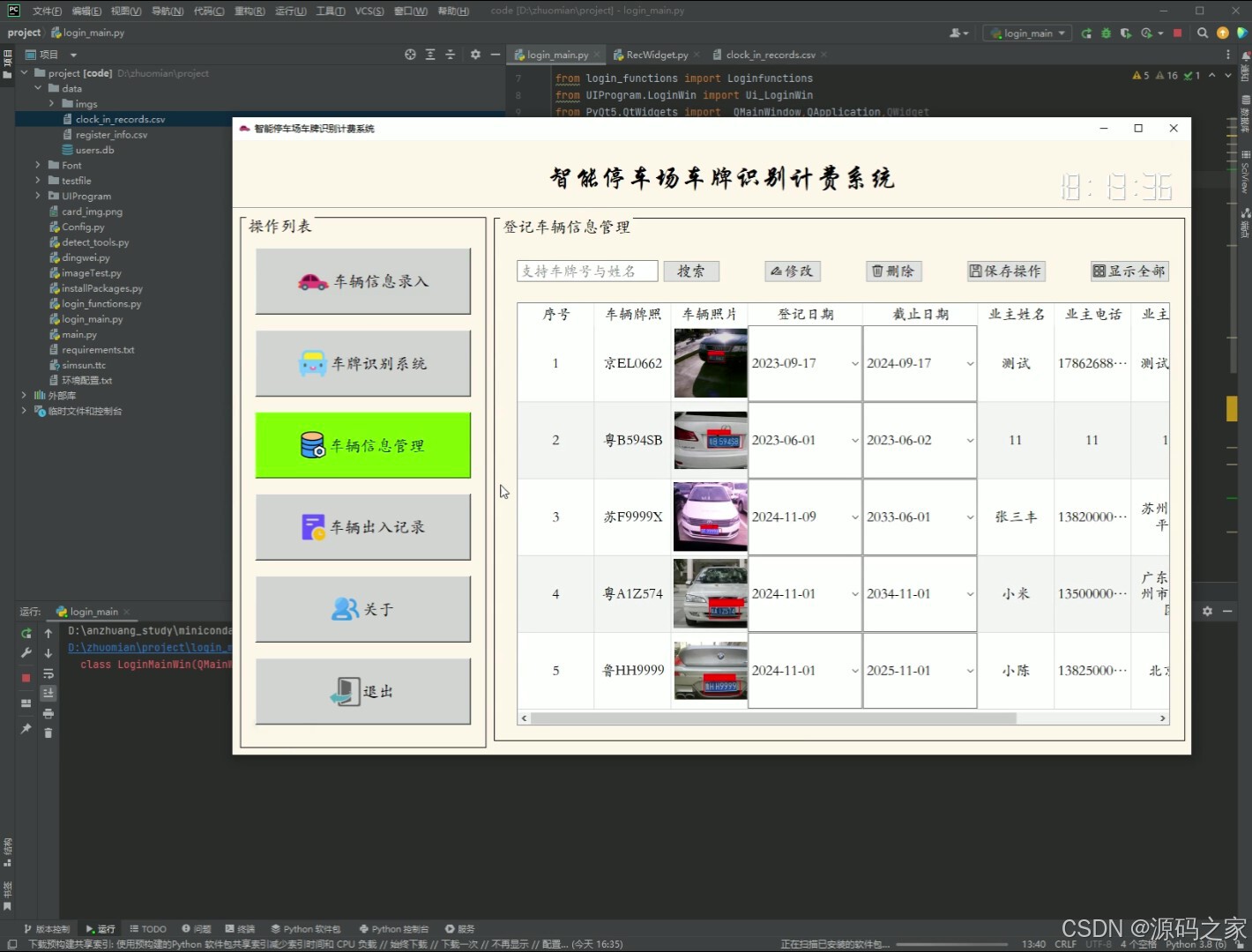The image size is (1252, 952).
Task: Click the vehicle photo of 鲁HH9999
Action: pyautogui.click(x=710, y=670)
